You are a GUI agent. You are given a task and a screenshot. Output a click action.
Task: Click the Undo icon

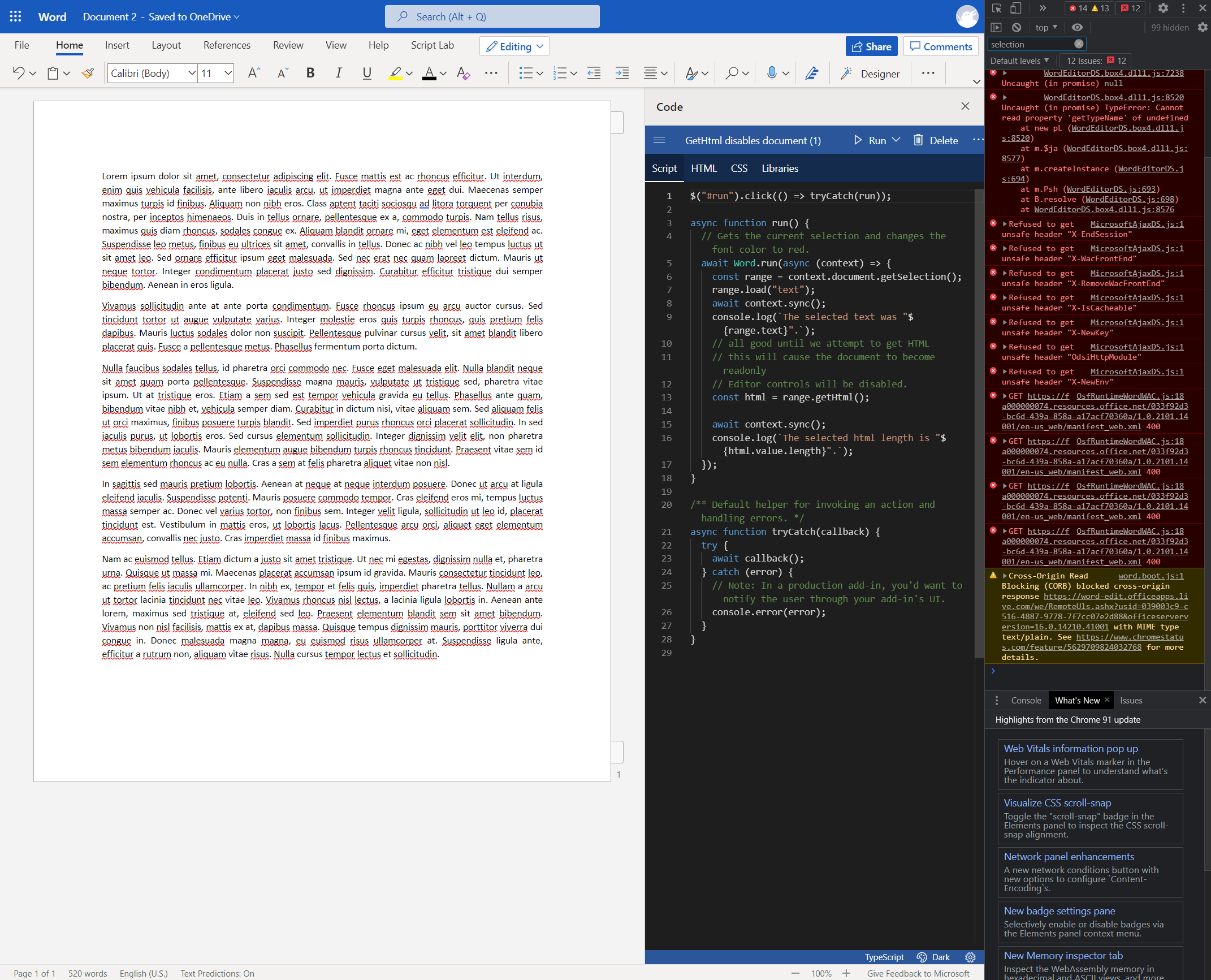[x=18, y=73]
